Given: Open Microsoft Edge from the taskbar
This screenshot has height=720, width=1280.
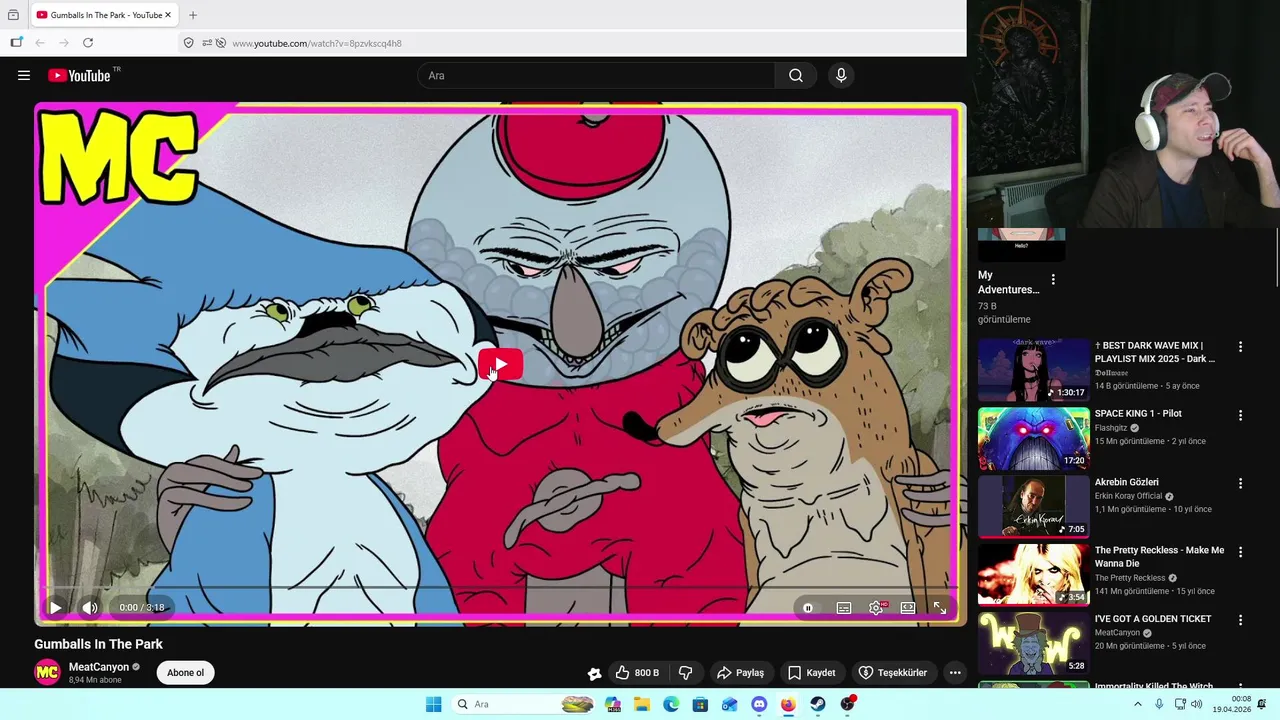Looking at the screenshot, I should click(671, 704).
